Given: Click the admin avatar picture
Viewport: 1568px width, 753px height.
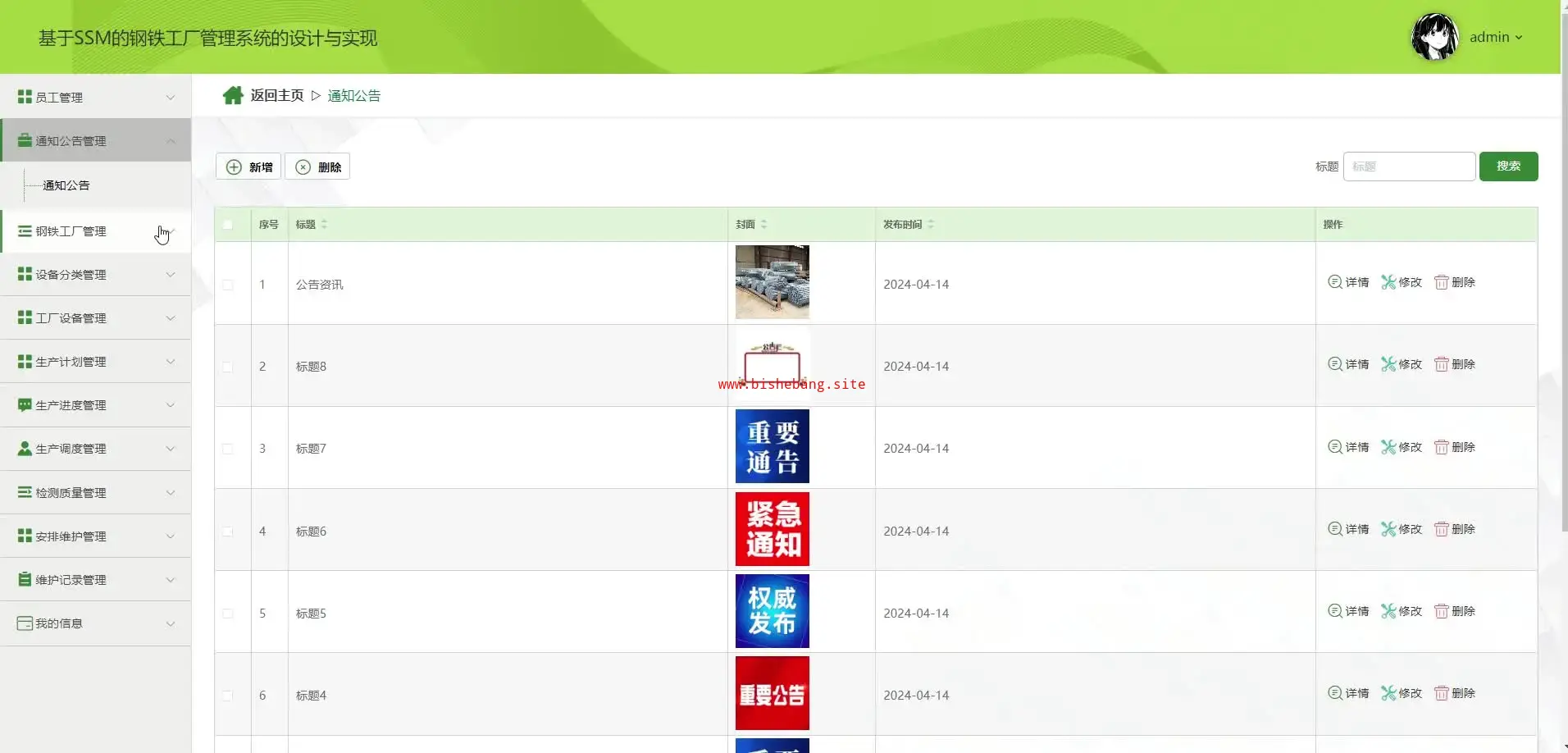Looking at the screenshot, I should 1434,37.
